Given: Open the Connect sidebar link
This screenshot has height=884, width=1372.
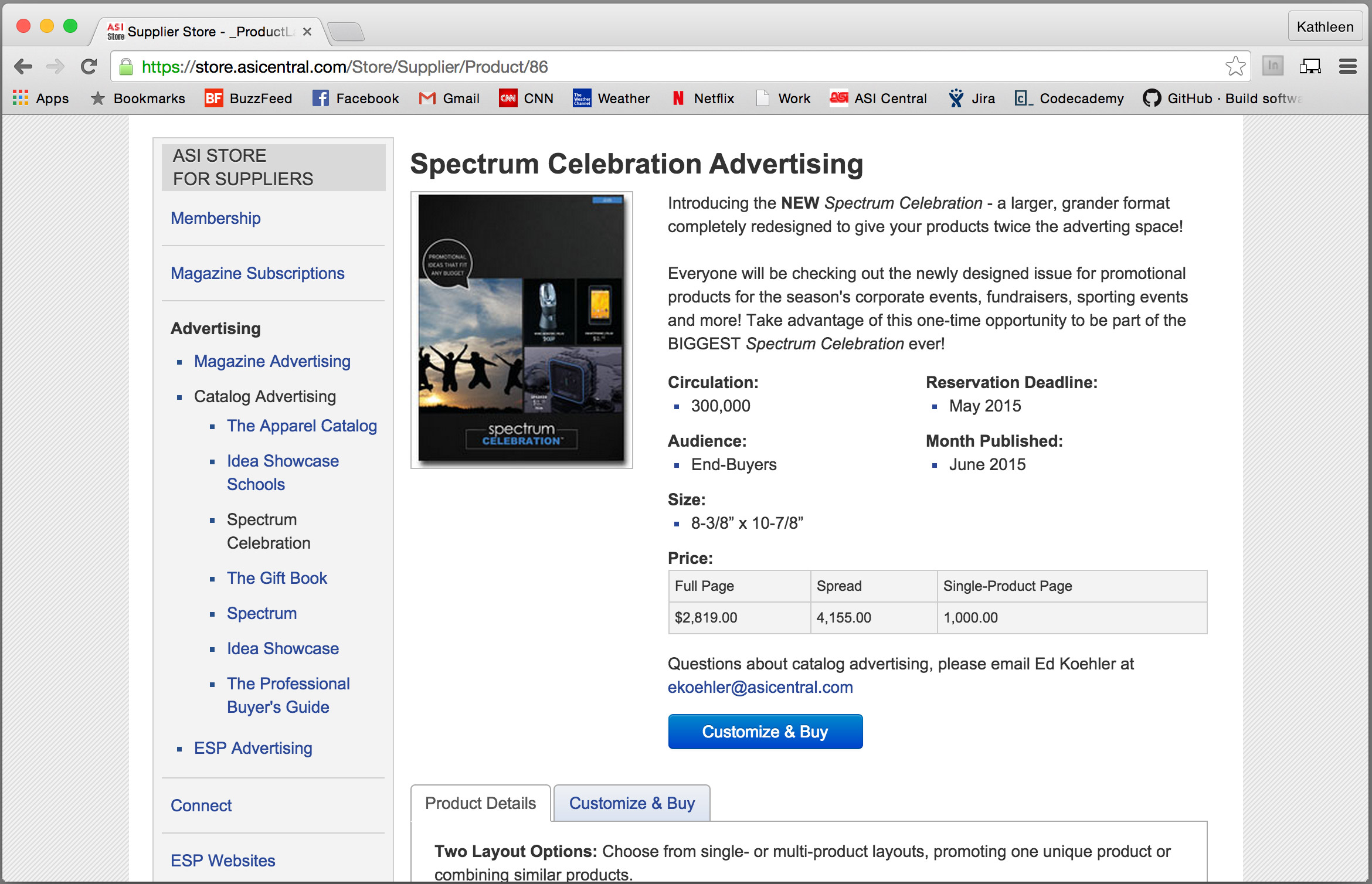Looking at the screenshot, I should click(201, 805).
